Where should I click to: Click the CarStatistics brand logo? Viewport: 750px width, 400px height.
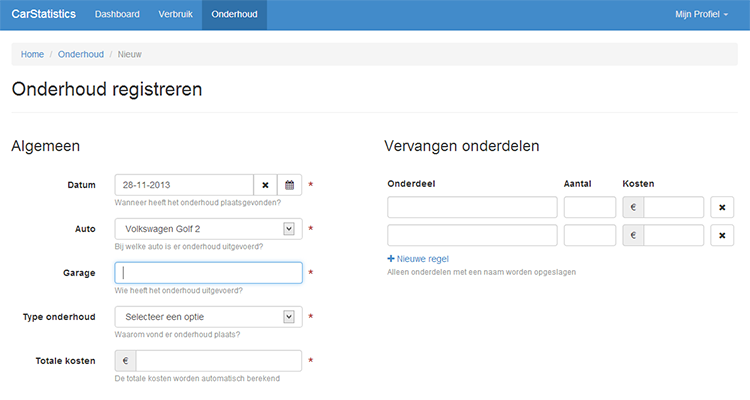click(x=43, y=15)
